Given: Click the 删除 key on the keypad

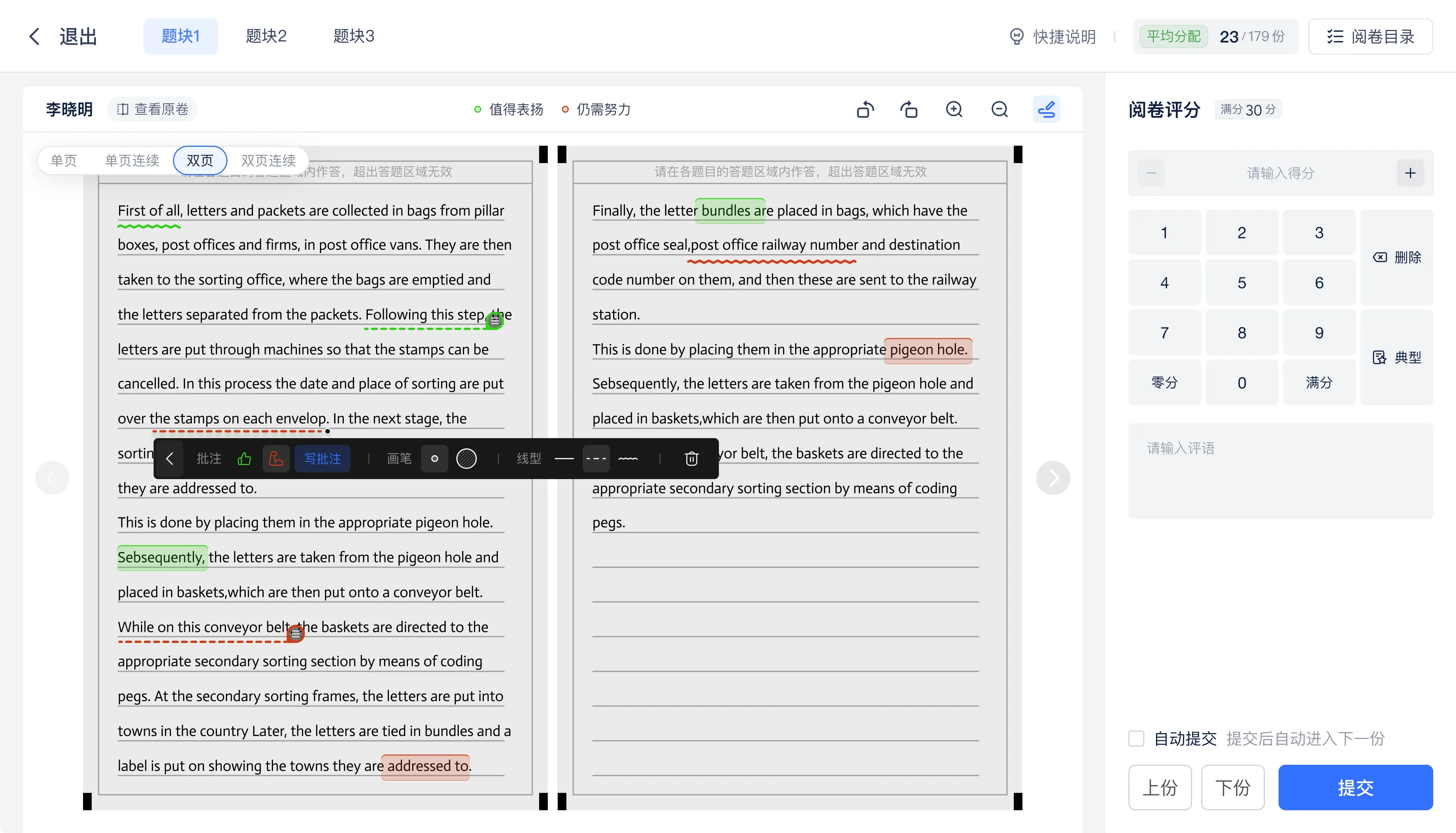Looking at the screenshot, I should pos(1396,258).
